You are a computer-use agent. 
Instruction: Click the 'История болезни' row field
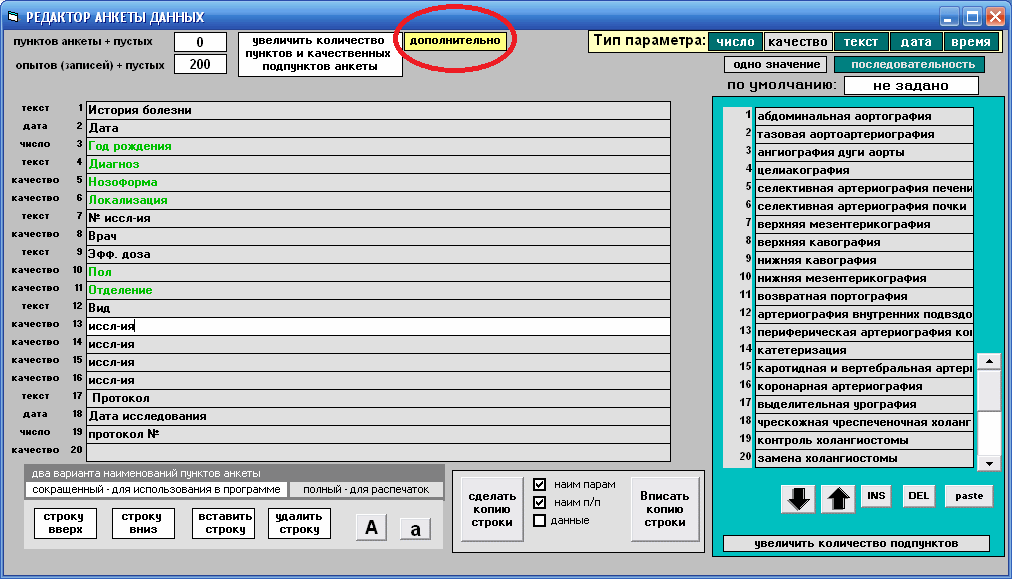tap(378, 110)
